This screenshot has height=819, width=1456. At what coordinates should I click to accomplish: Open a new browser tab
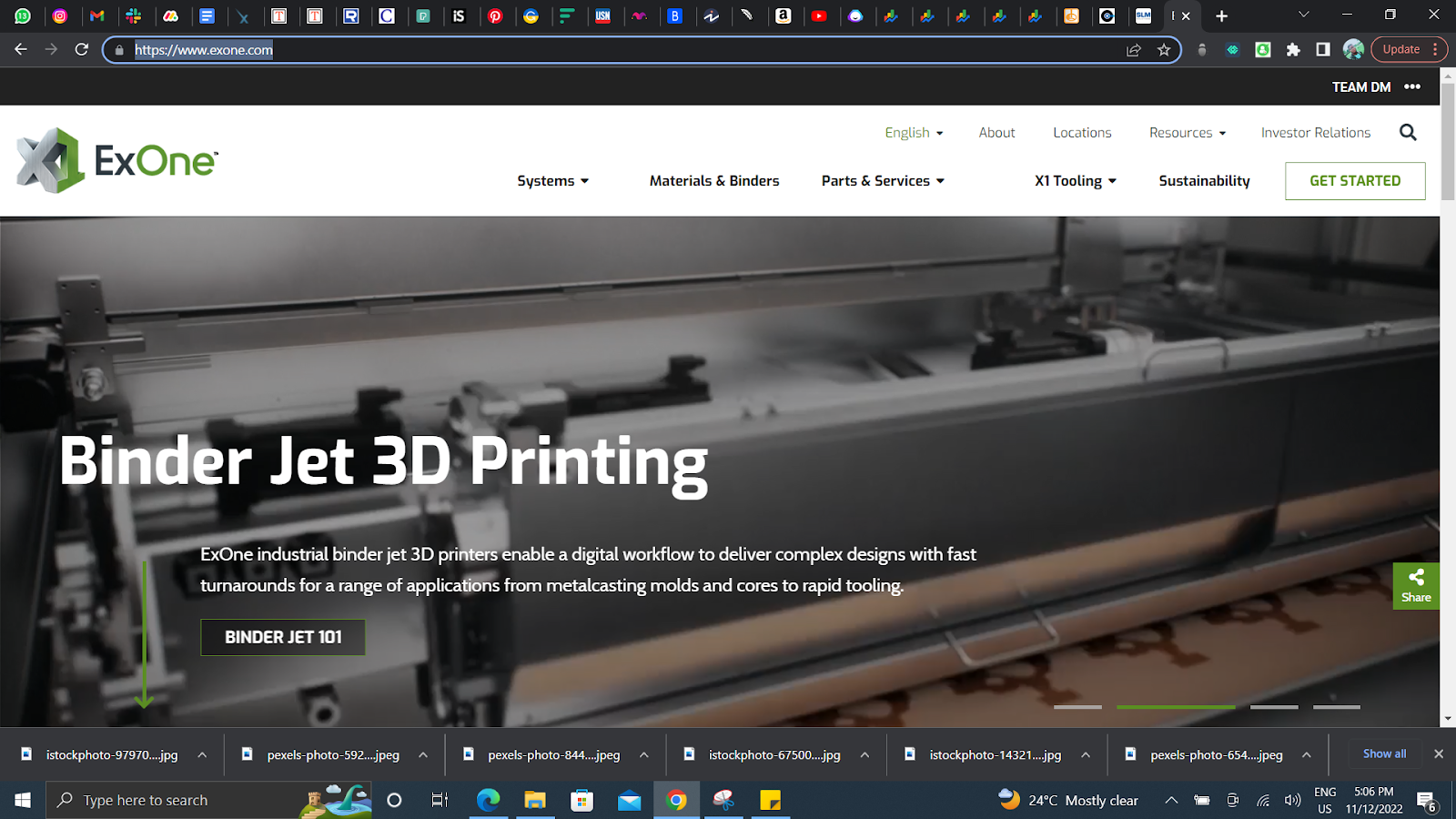click(1221, 15)
